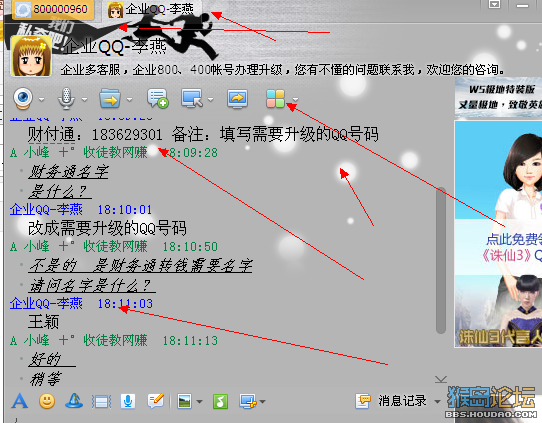The width and height of the screenshot is (542, 423).
Task: Create discussion group with chat plus icon
Action: [x=158, y=98]
